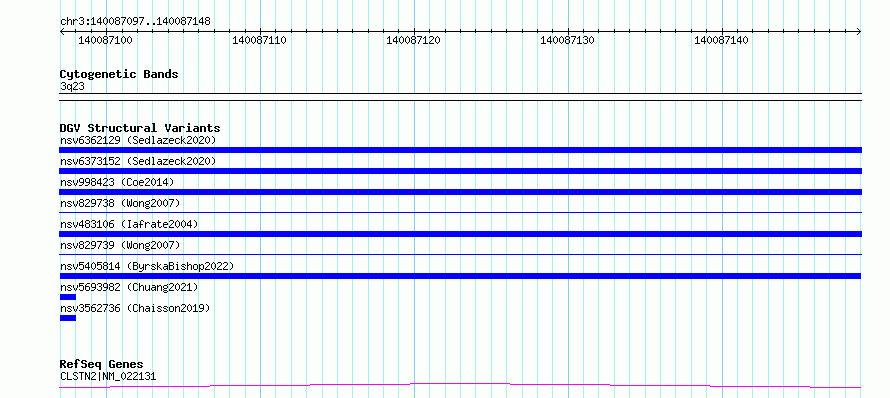
Task: Open variant nsv5405814 (ByrskaBishop2022) label
Action: pyautogui.click(x=147, y=266)
